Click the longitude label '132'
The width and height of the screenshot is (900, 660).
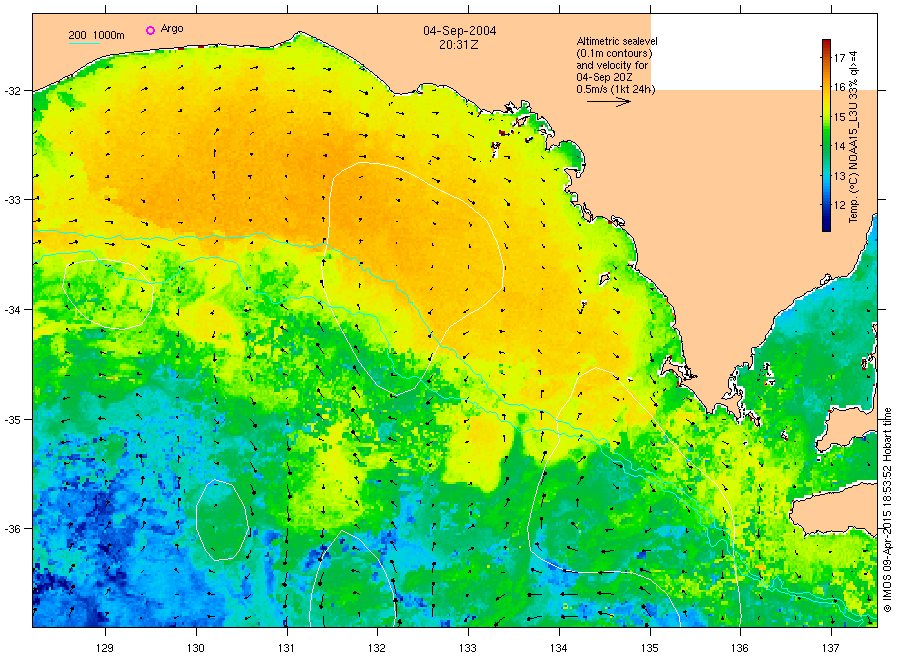click(x=377, y=648)
